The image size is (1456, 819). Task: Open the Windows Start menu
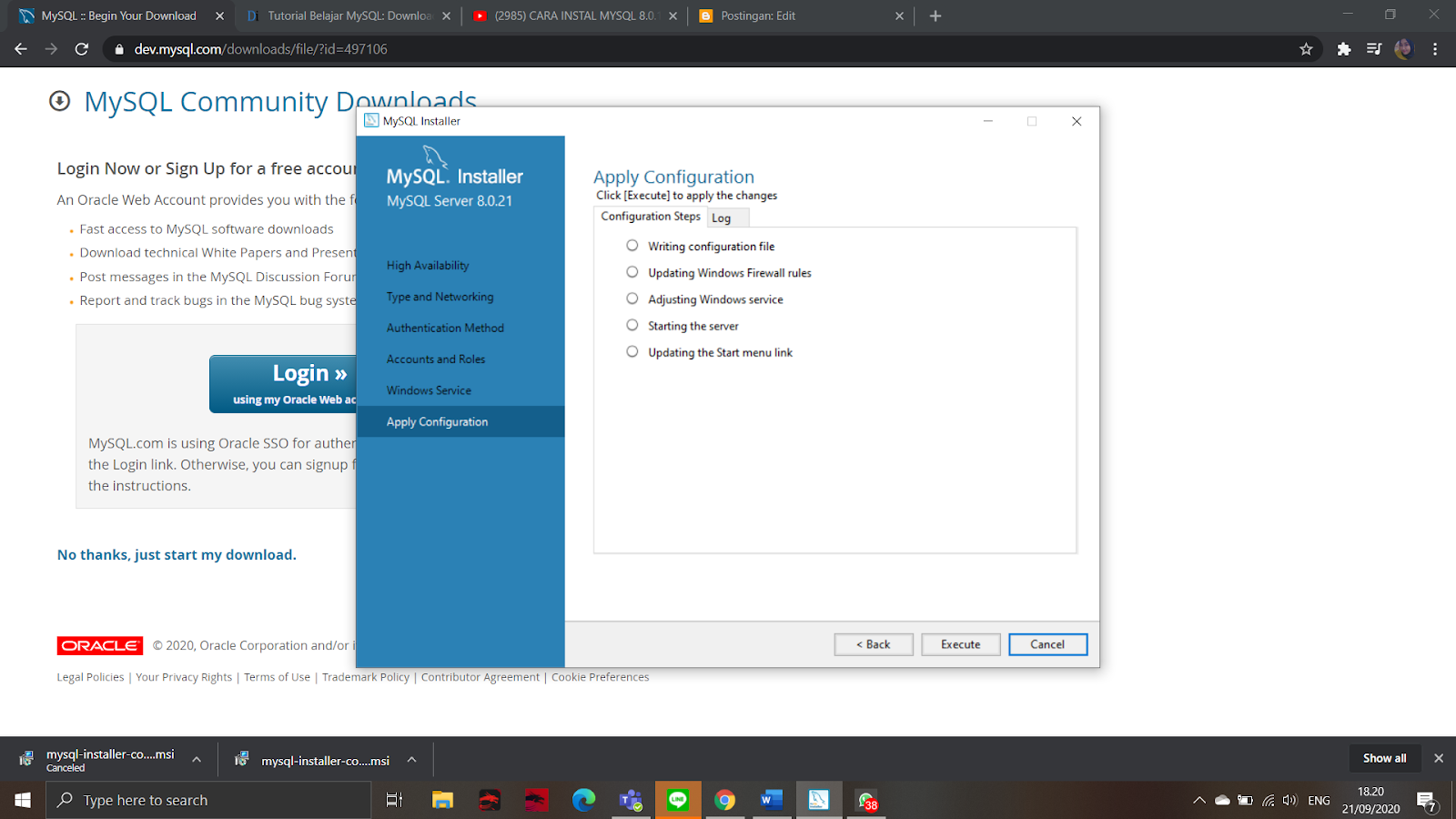[x=23, y=800]
